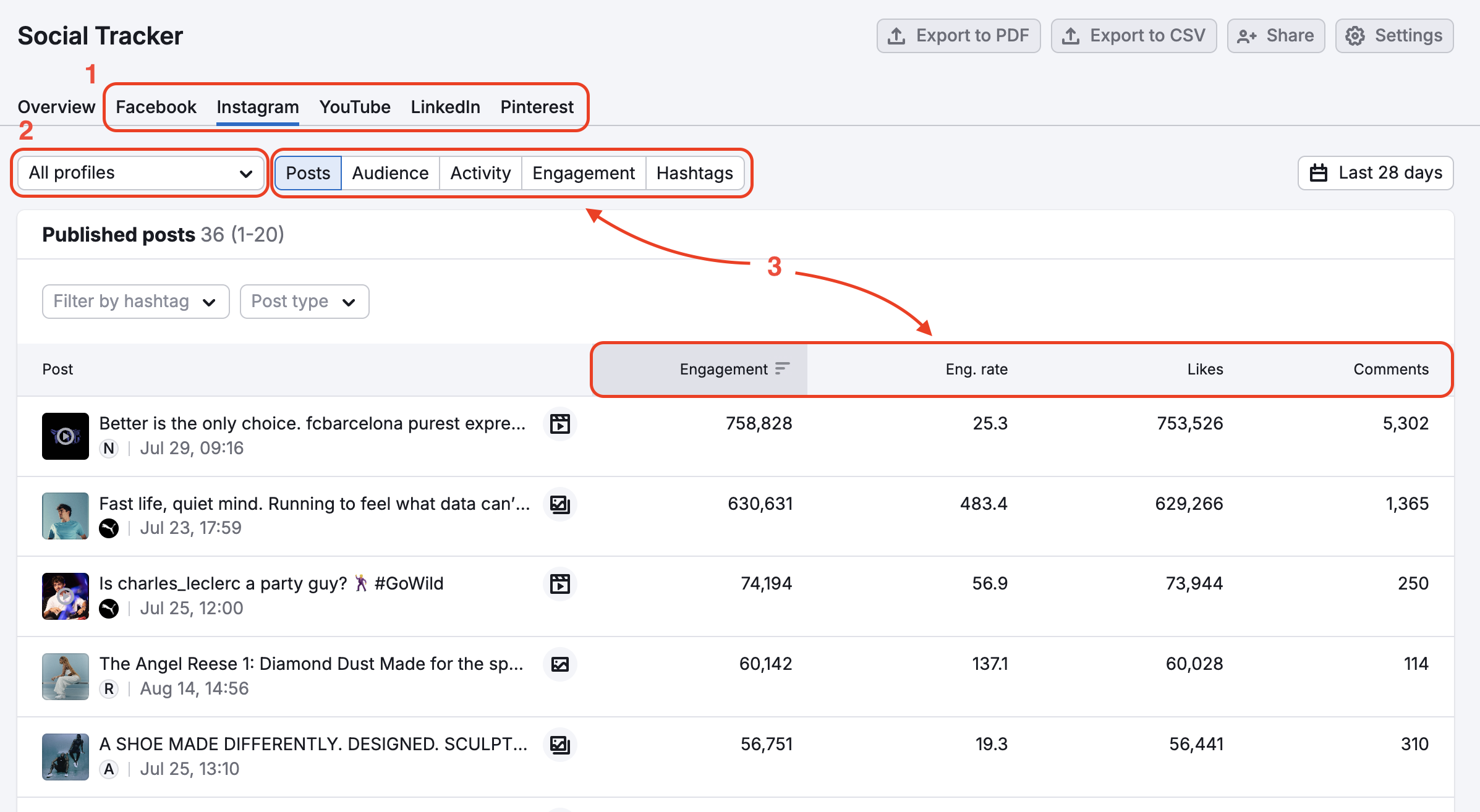
Task: Switch to the YouTube tab
Action: point(354,106)
